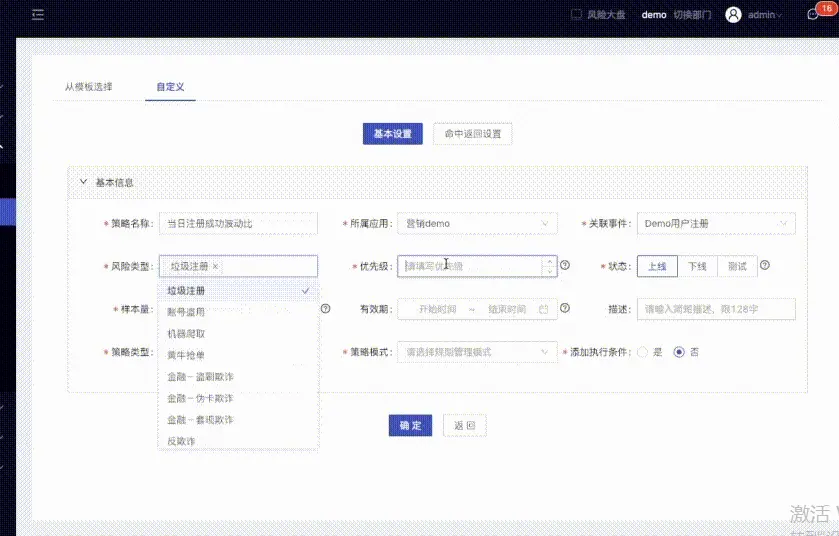Click help icon next to 有效期
Screen dimensions: 839x536
tap(565, 308)
